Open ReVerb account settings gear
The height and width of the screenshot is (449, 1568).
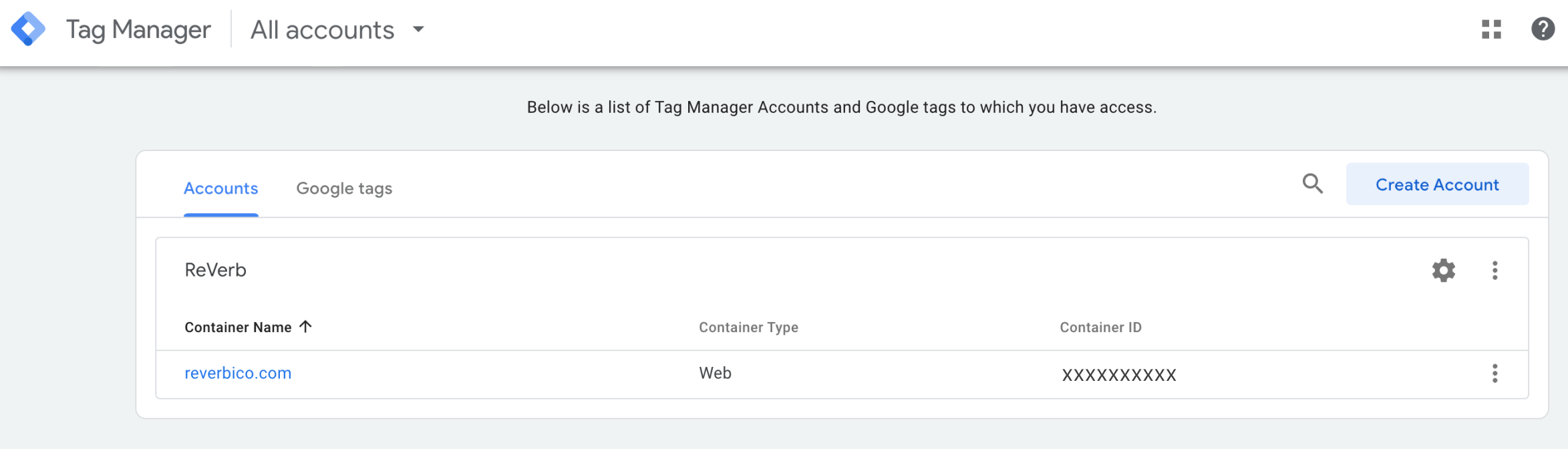[1443, 271]
